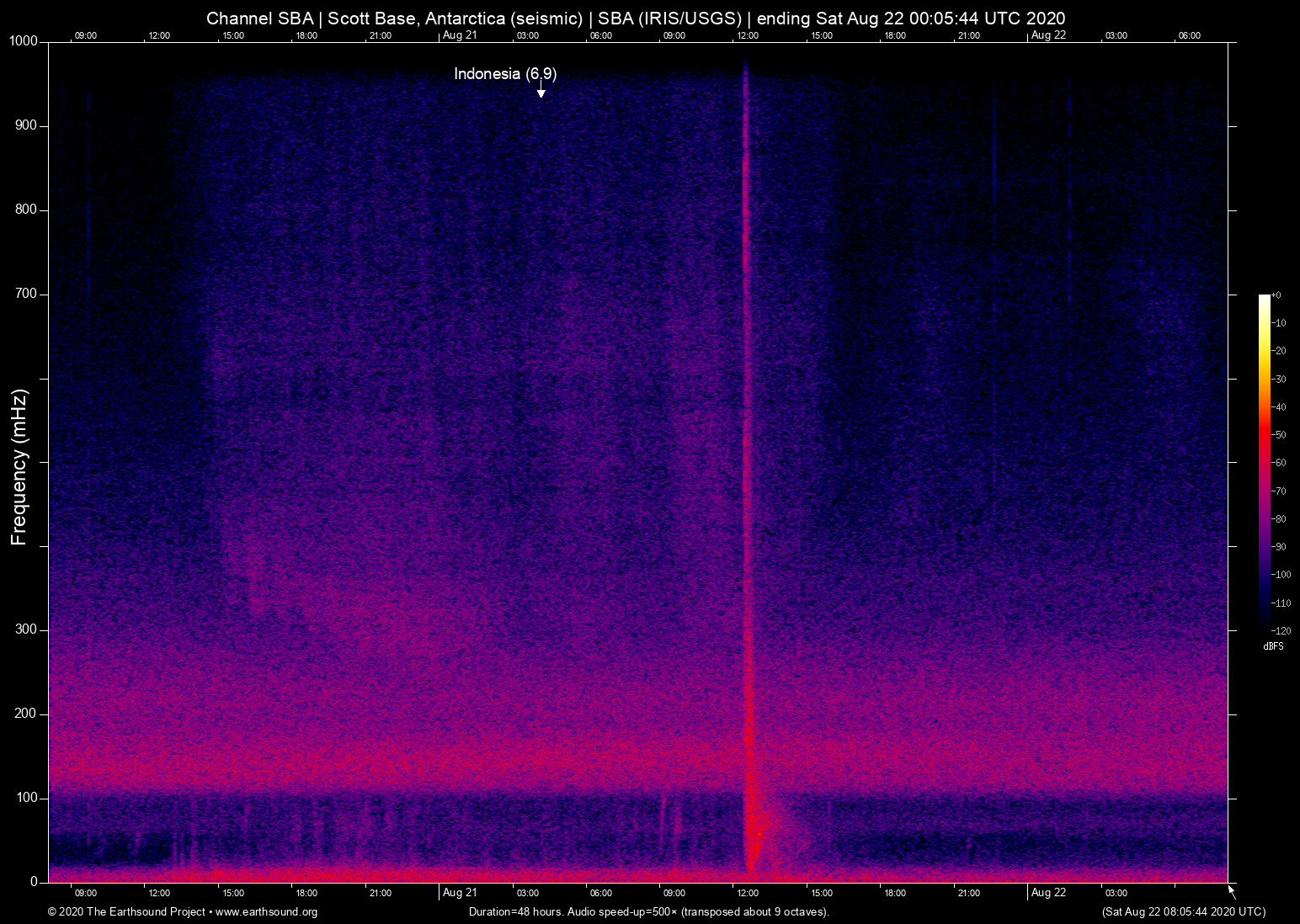Click the 300 tick label on the frequency axis
The height and width of the screenshot is (924, 1300).
click(x=26, y=629)
